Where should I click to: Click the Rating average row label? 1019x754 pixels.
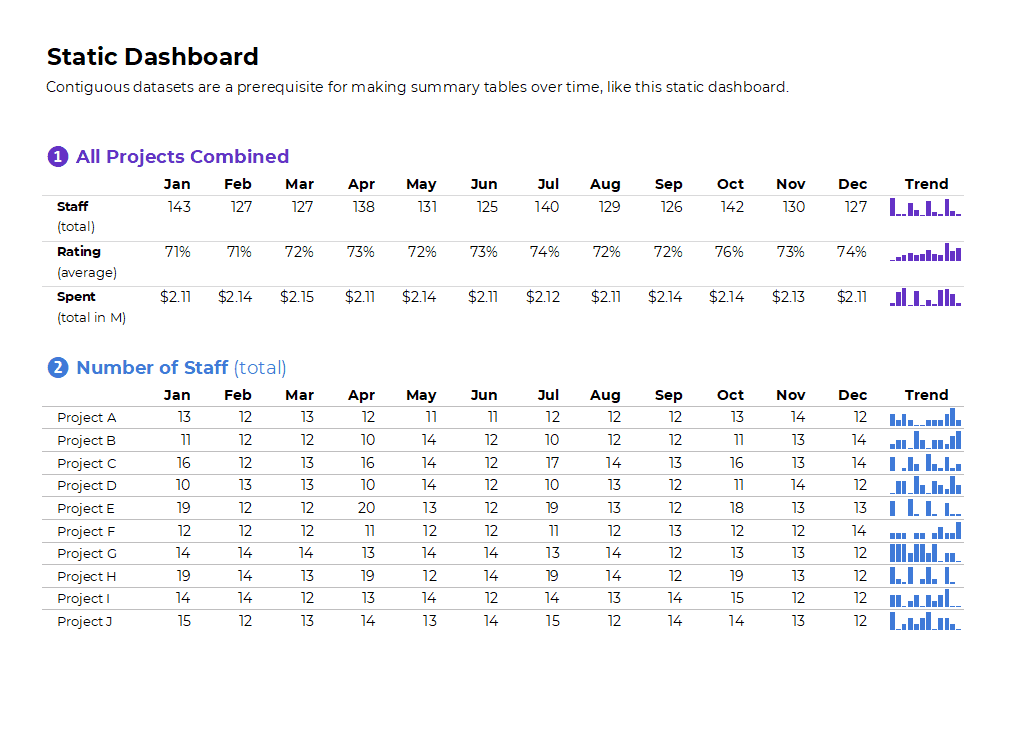(87, 262)
